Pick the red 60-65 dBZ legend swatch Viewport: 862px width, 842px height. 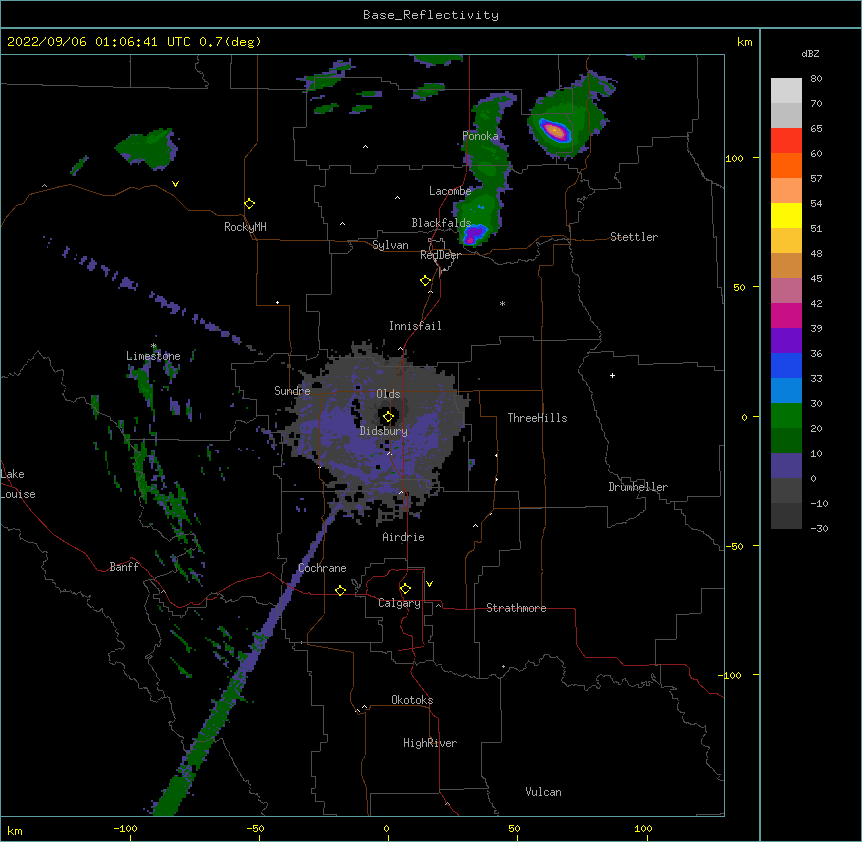[786, 140]
